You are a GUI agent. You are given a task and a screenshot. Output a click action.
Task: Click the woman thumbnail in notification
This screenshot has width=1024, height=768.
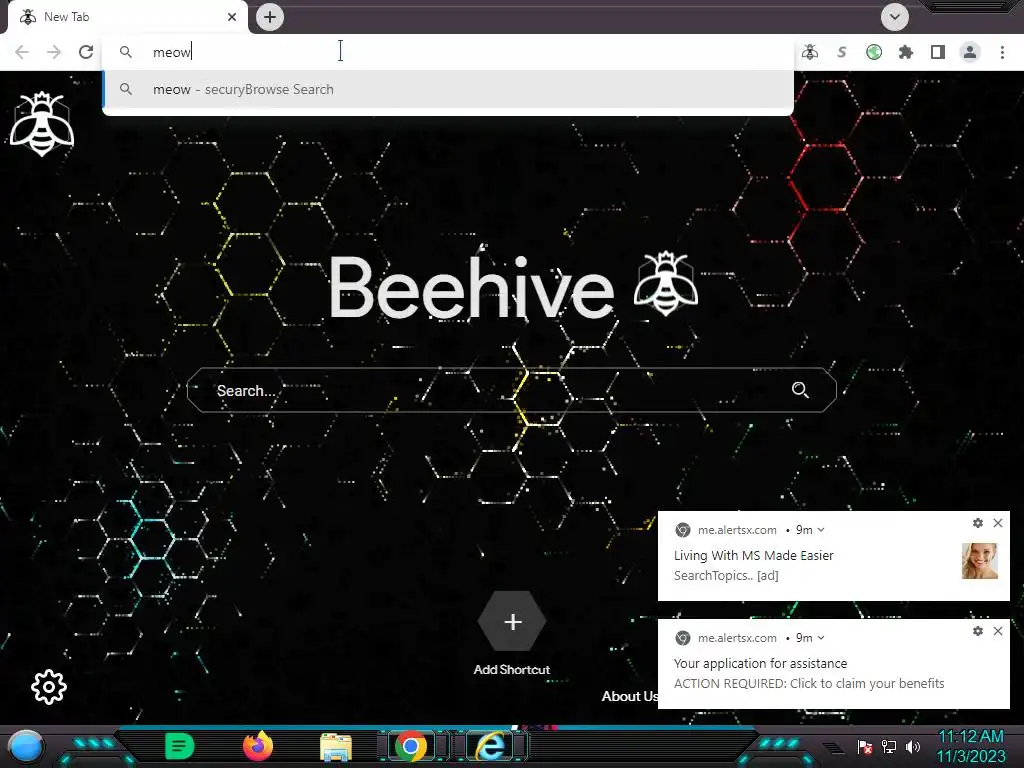pos(980,561)
